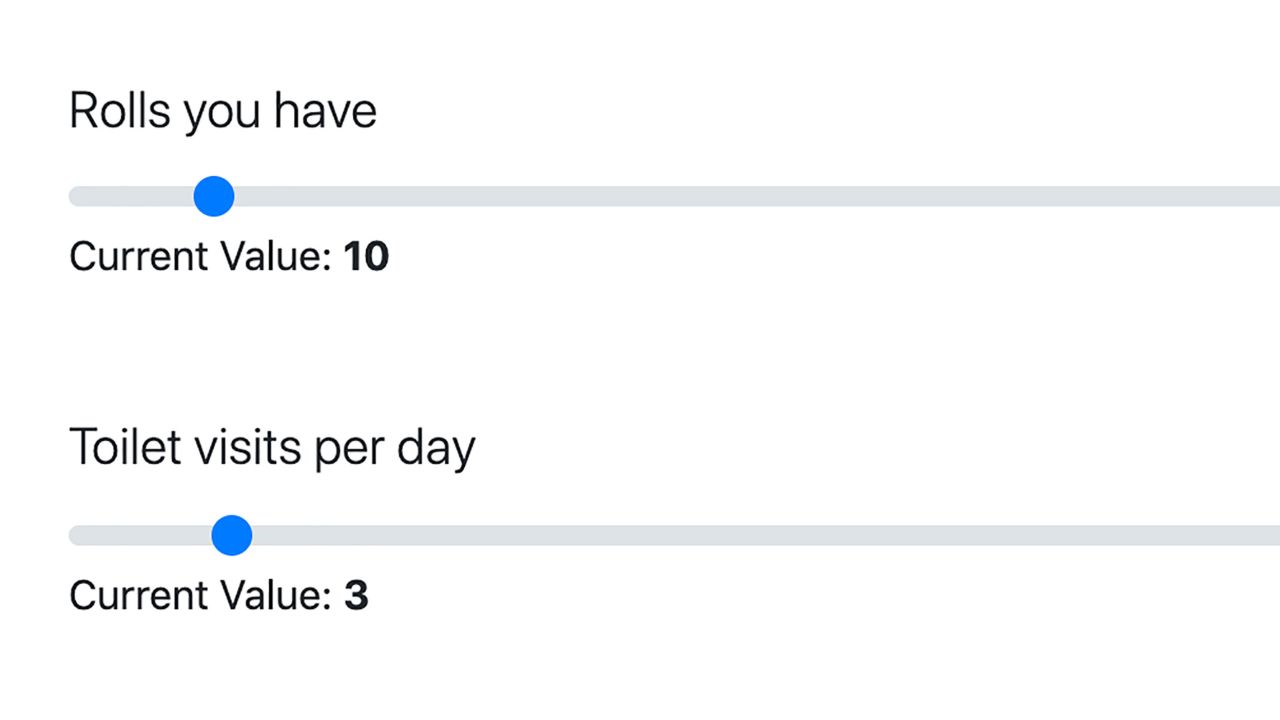1280x720 pixels.
Task: Click 'Current Value:' text under Rolls slider
Action: [200, 257]
